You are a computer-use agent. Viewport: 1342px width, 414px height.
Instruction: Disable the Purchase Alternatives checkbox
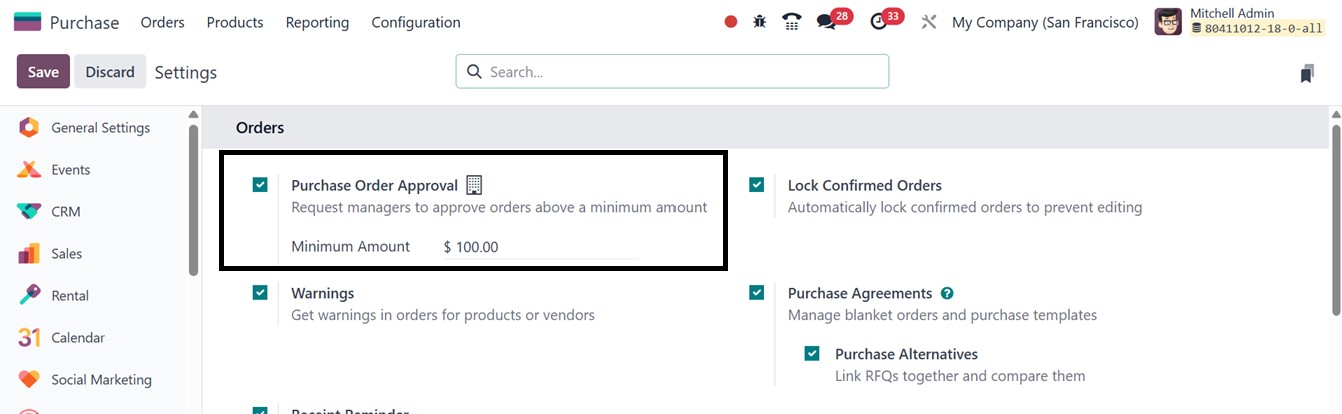click(812, 354)
